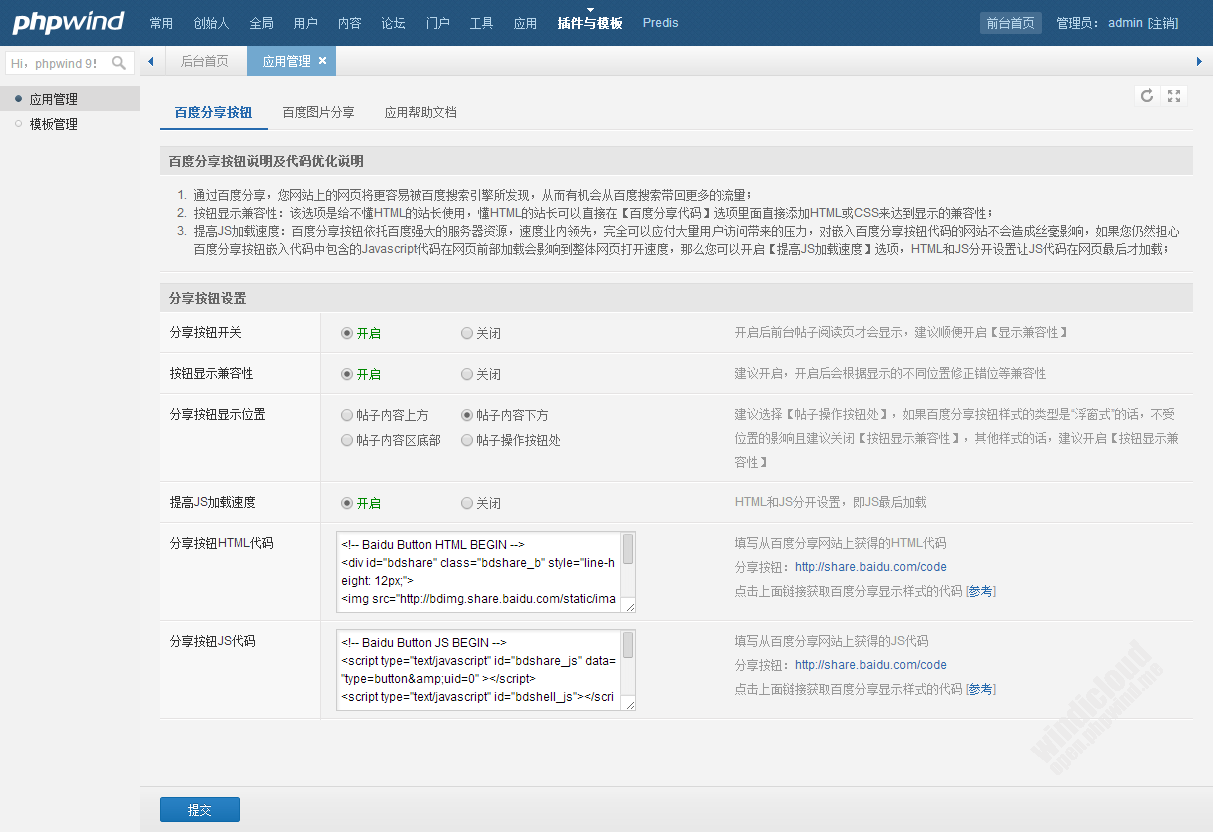The image size is (1213, 832).
Task: Select 关闭 for 分享按钮开关
Action: point(467,333)
